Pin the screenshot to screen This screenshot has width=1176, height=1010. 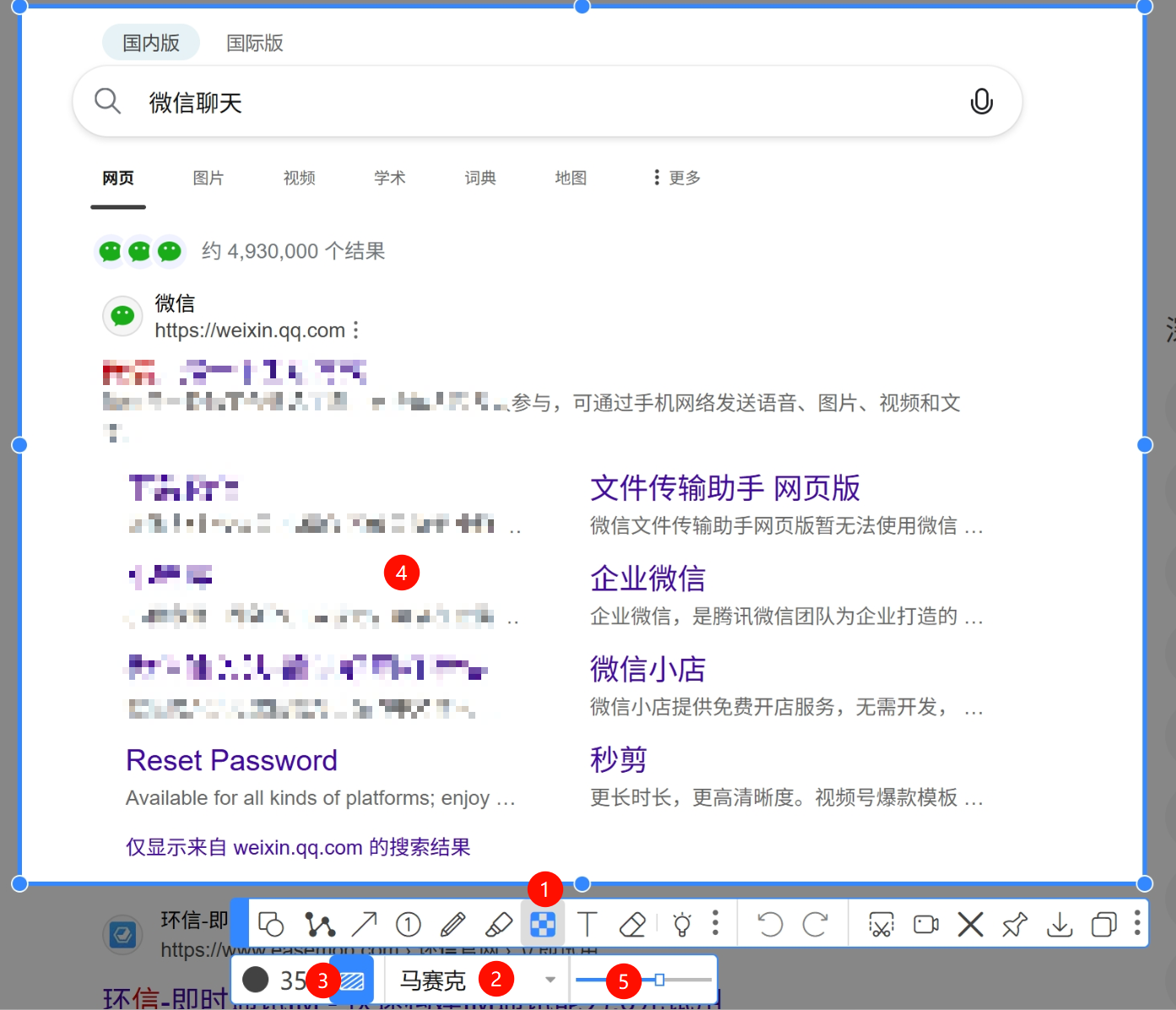tap(1015, 923)
